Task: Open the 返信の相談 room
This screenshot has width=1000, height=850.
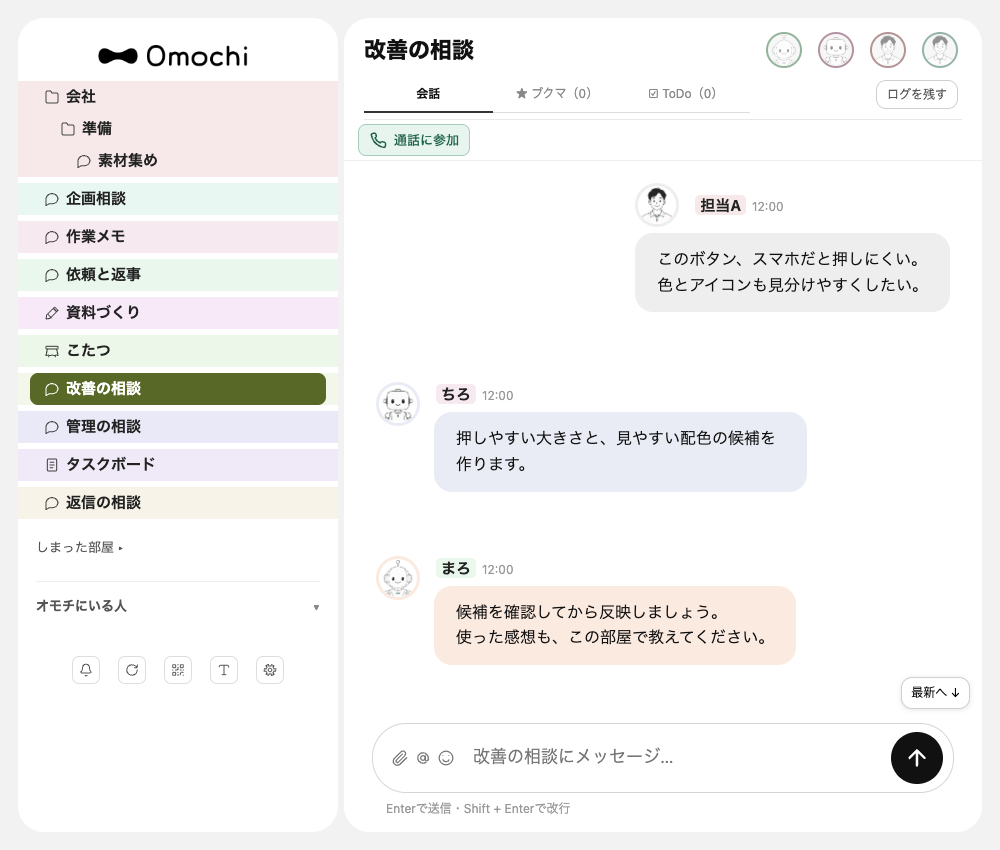Action: (x=178, y=503)
